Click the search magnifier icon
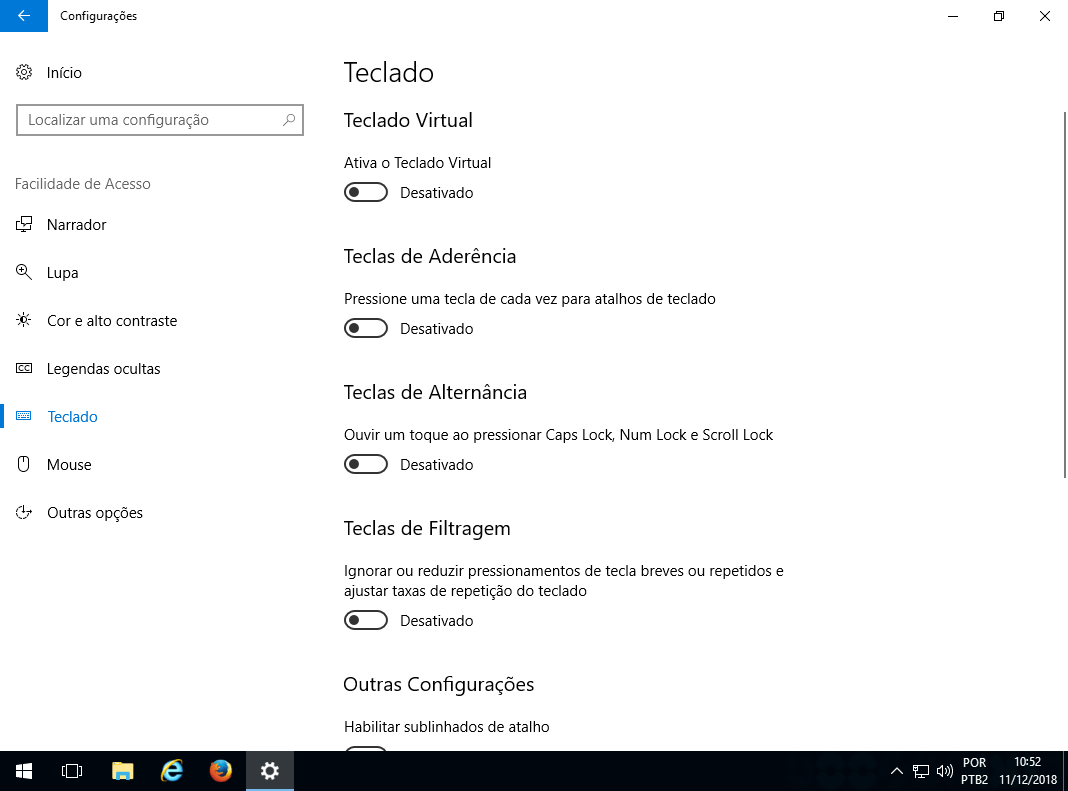1068x791 pixels. (289, 120)
